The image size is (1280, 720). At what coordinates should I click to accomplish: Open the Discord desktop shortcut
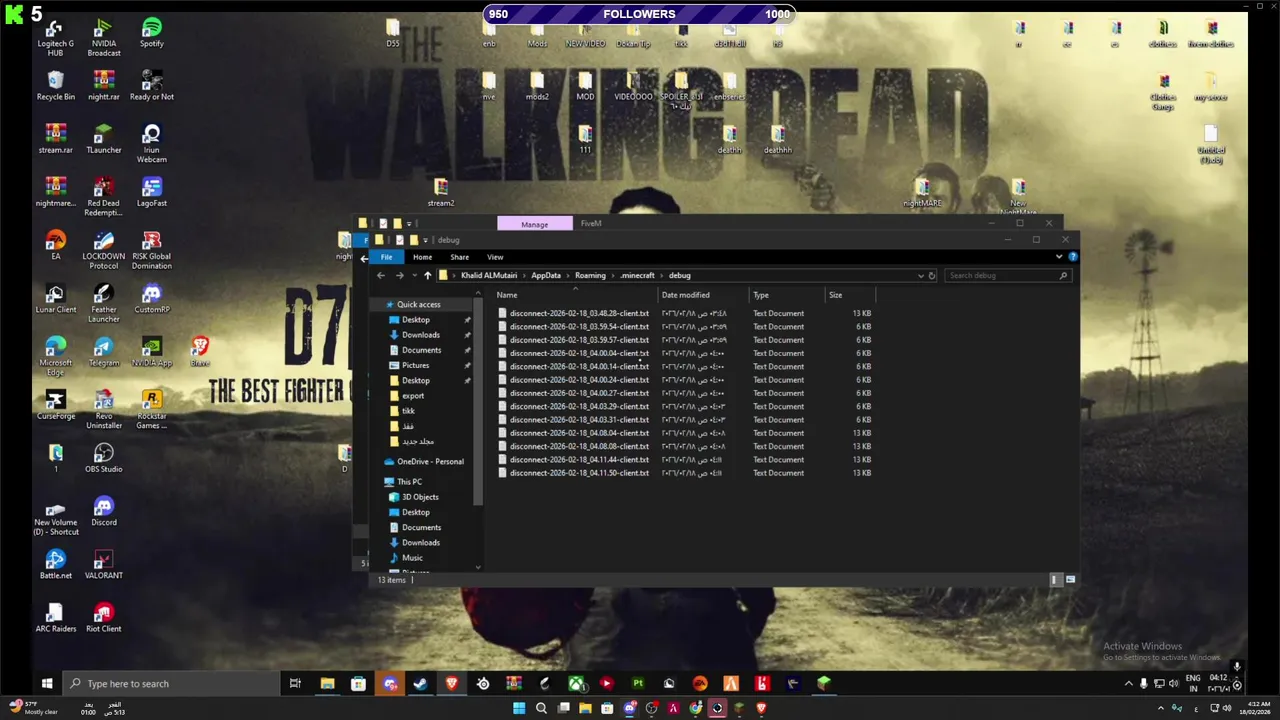tap(104, 512)
